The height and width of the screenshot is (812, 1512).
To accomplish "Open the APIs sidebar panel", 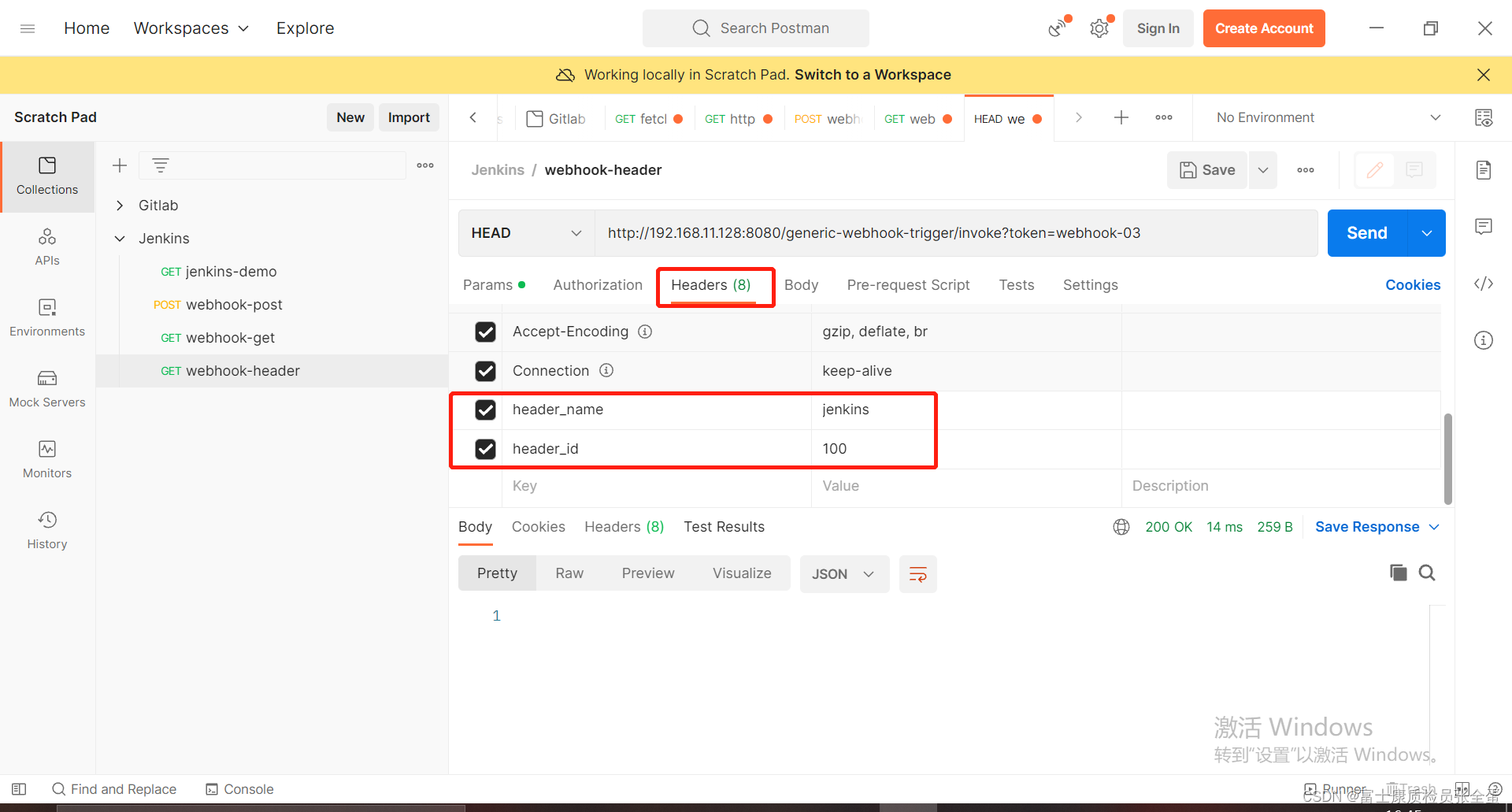I will [47, 247].
